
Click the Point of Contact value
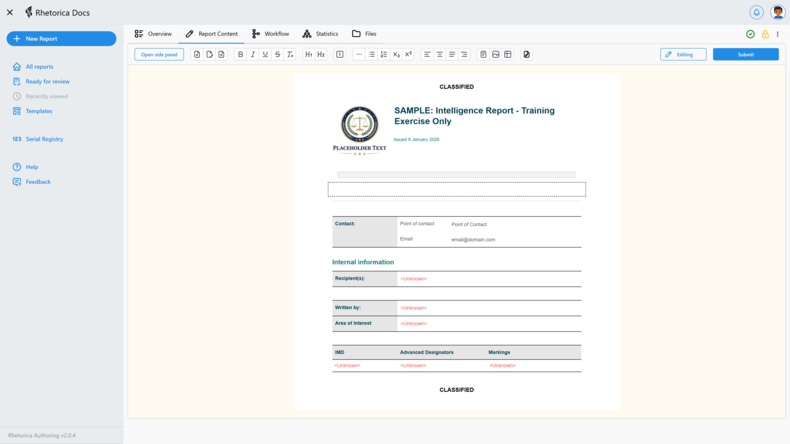click(469, 224)
